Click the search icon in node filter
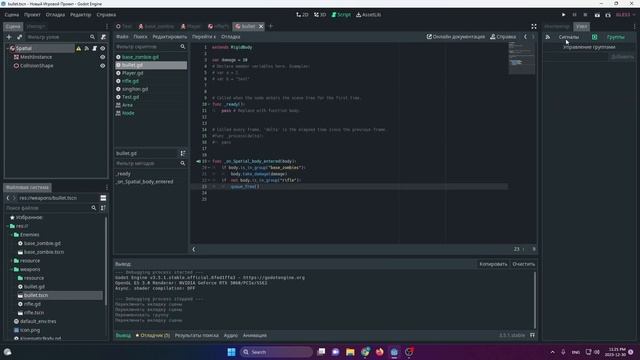This screenshot has width=640, height=360. click(93, 37)
